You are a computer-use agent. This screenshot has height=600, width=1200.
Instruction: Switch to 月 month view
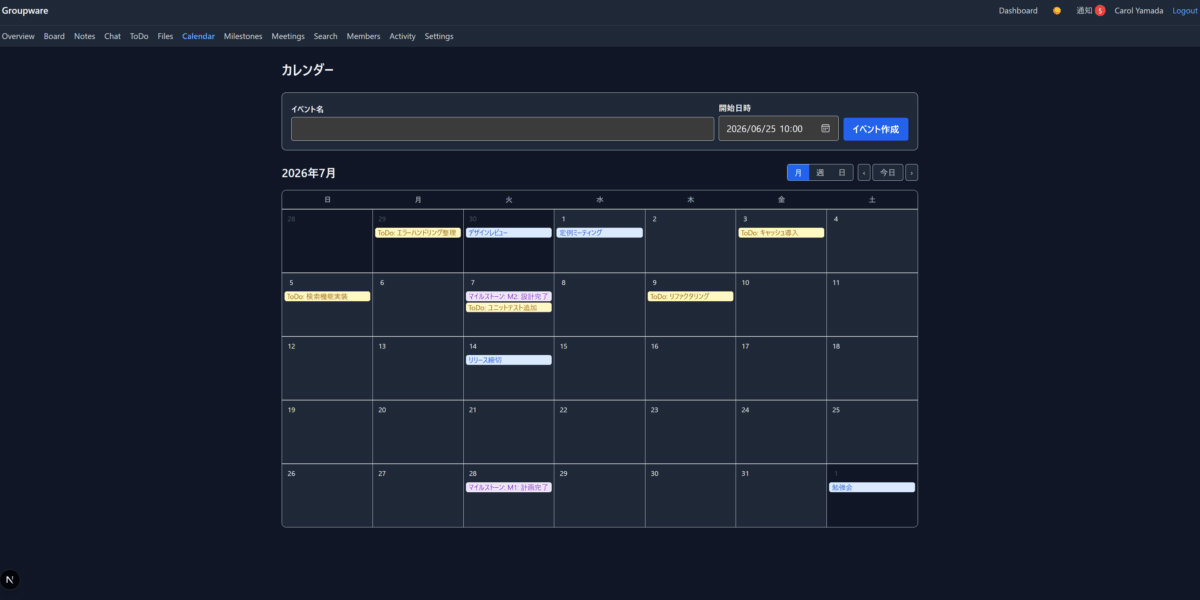[798, 173]
